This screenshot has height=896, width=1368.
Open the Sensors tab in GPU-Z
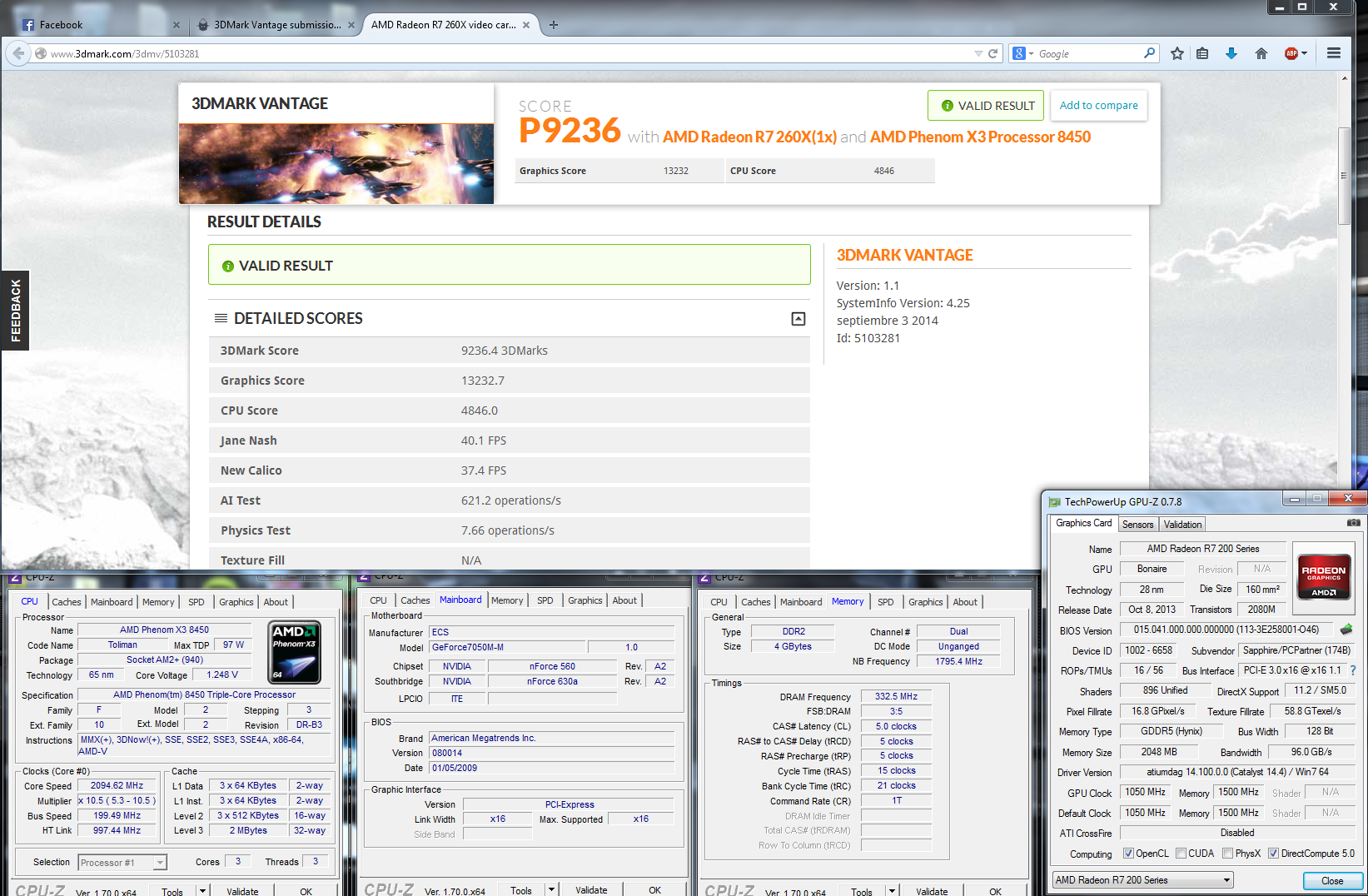tap(1137, 525)
